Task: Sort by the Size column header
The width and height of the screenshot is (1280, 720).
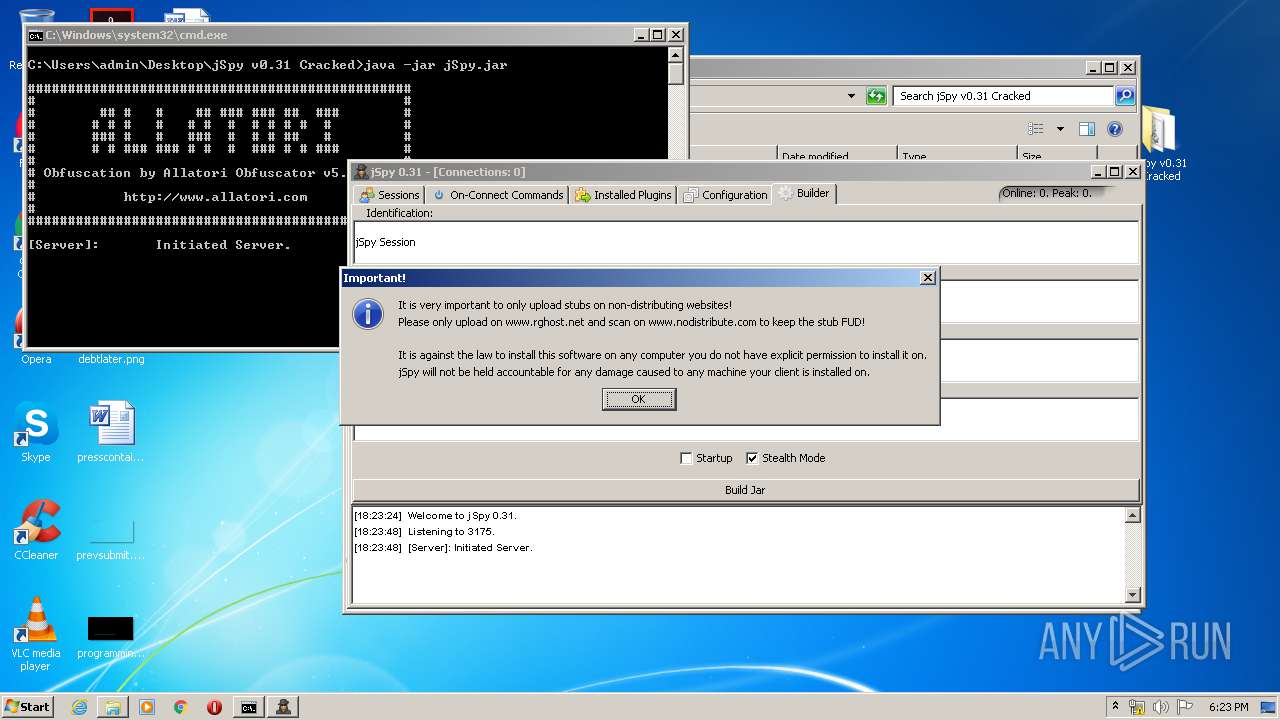Action: [x=1055, y=156]
